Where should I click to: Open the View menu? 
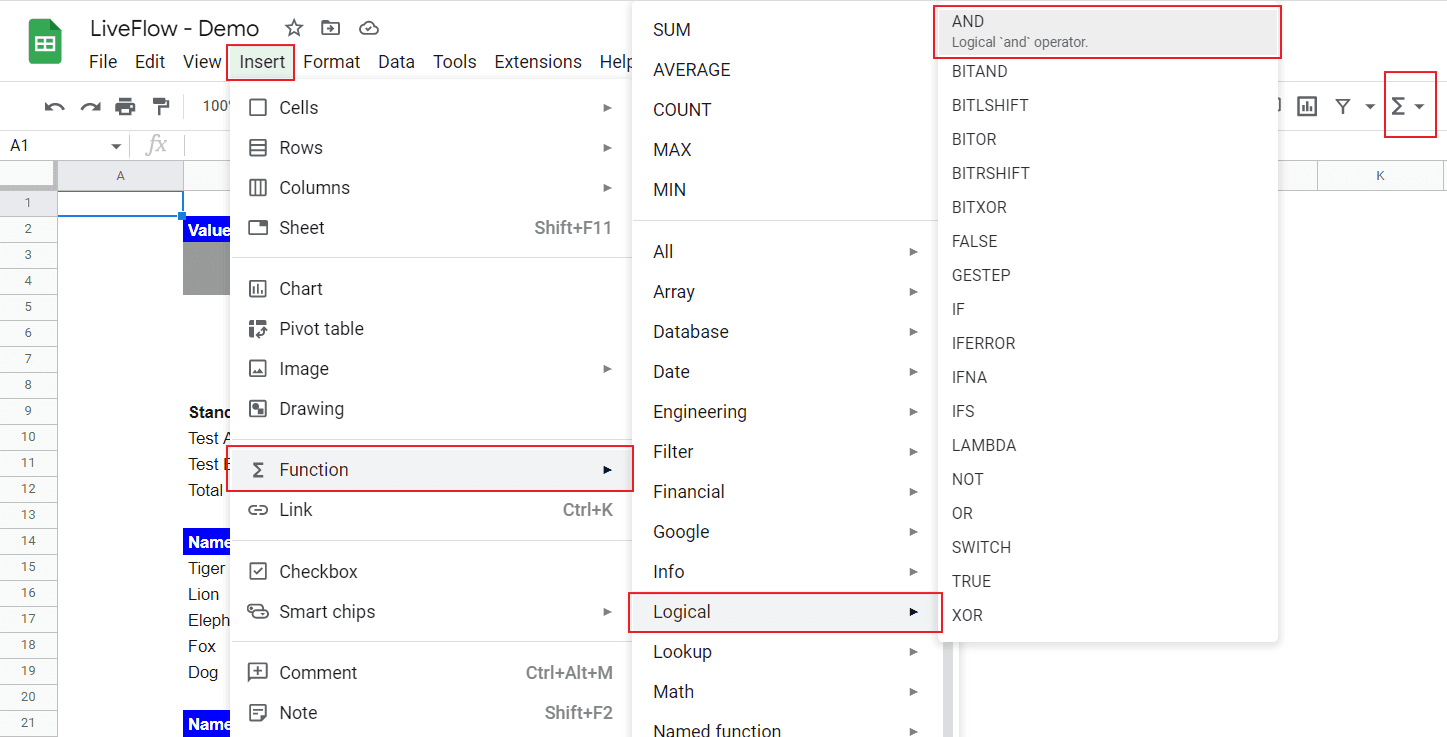point(202,62)
